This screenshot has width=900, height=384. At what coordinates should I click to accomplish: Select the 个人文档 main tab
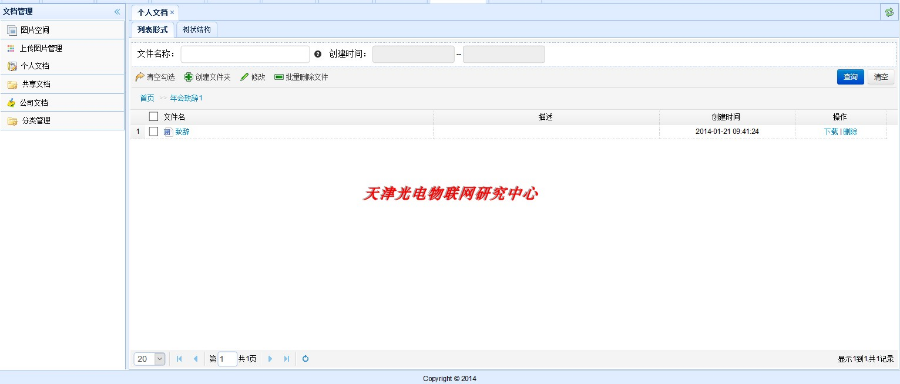click(153, 12)
